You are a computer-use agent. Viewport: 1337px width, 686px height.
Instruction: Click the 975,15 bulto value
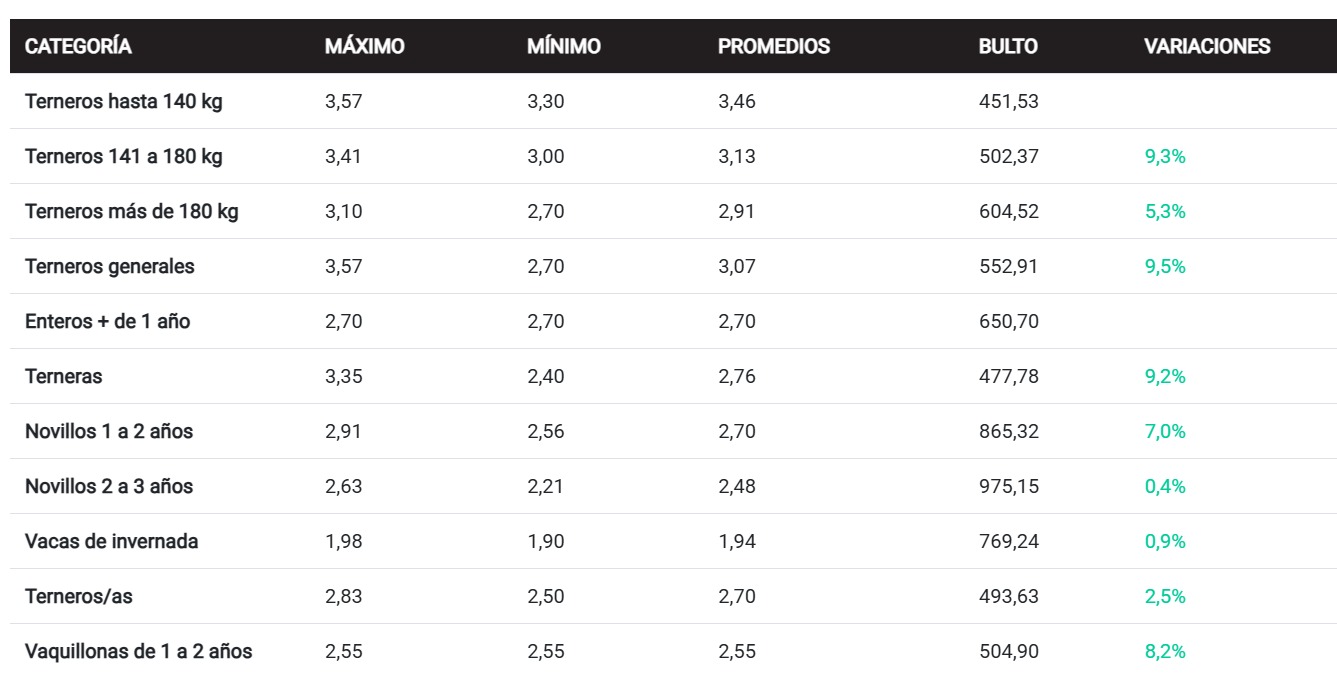tap(1008, 487)
